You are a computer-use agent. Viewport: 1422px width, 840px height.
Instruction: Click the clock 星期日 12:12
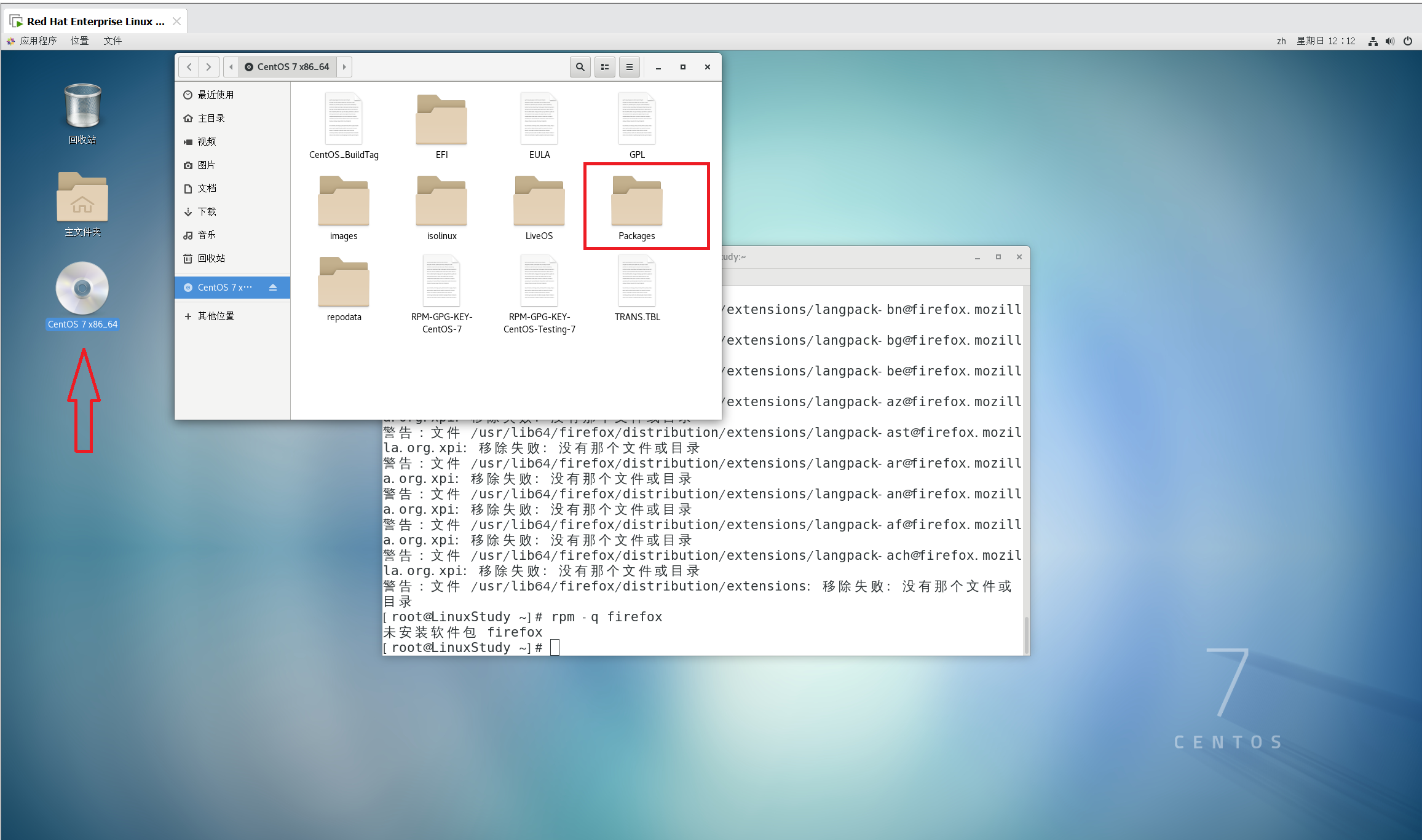tap(1326, 41)
